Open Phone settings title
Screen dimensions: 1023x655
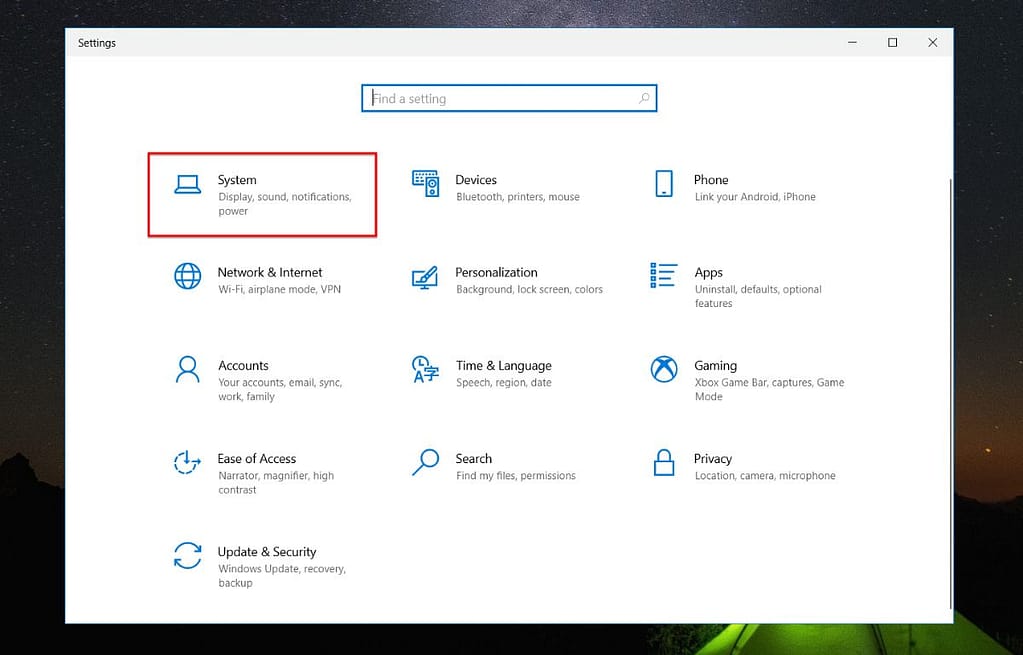click(x=710, y=179)
